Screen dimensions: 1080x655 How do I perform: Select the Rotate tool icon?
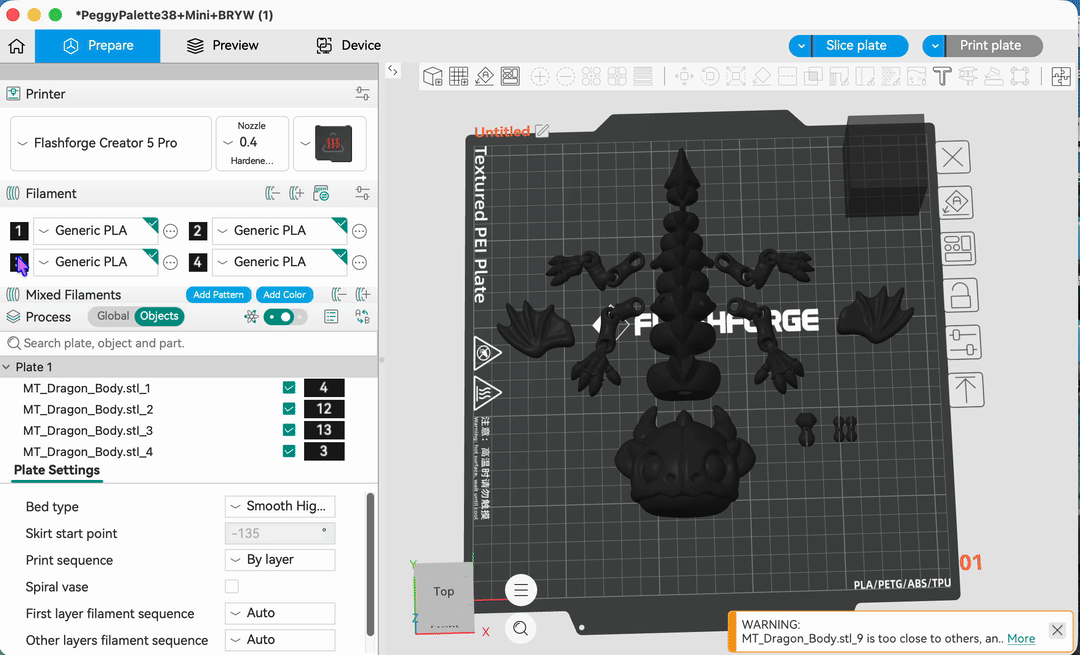point(709,76)
